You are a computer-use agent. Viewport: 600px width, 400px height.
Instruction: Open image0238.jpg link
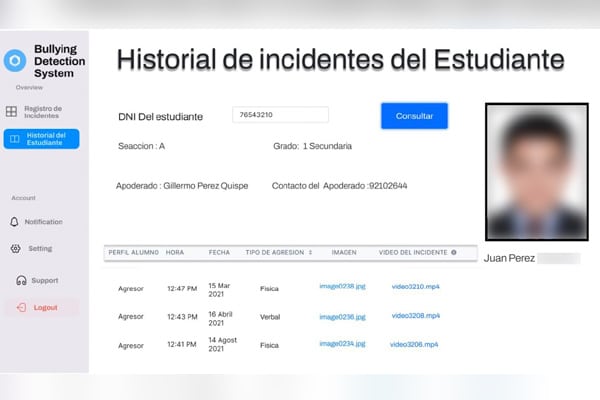point(342,287)
